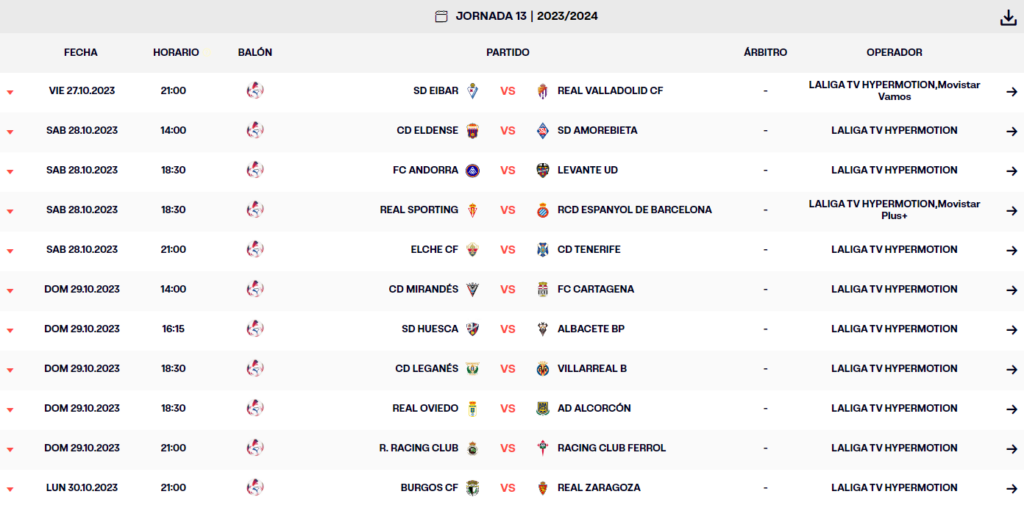Click the FECHA column header
Screen dimensions: 1024x508
click(x=81, y=52)
